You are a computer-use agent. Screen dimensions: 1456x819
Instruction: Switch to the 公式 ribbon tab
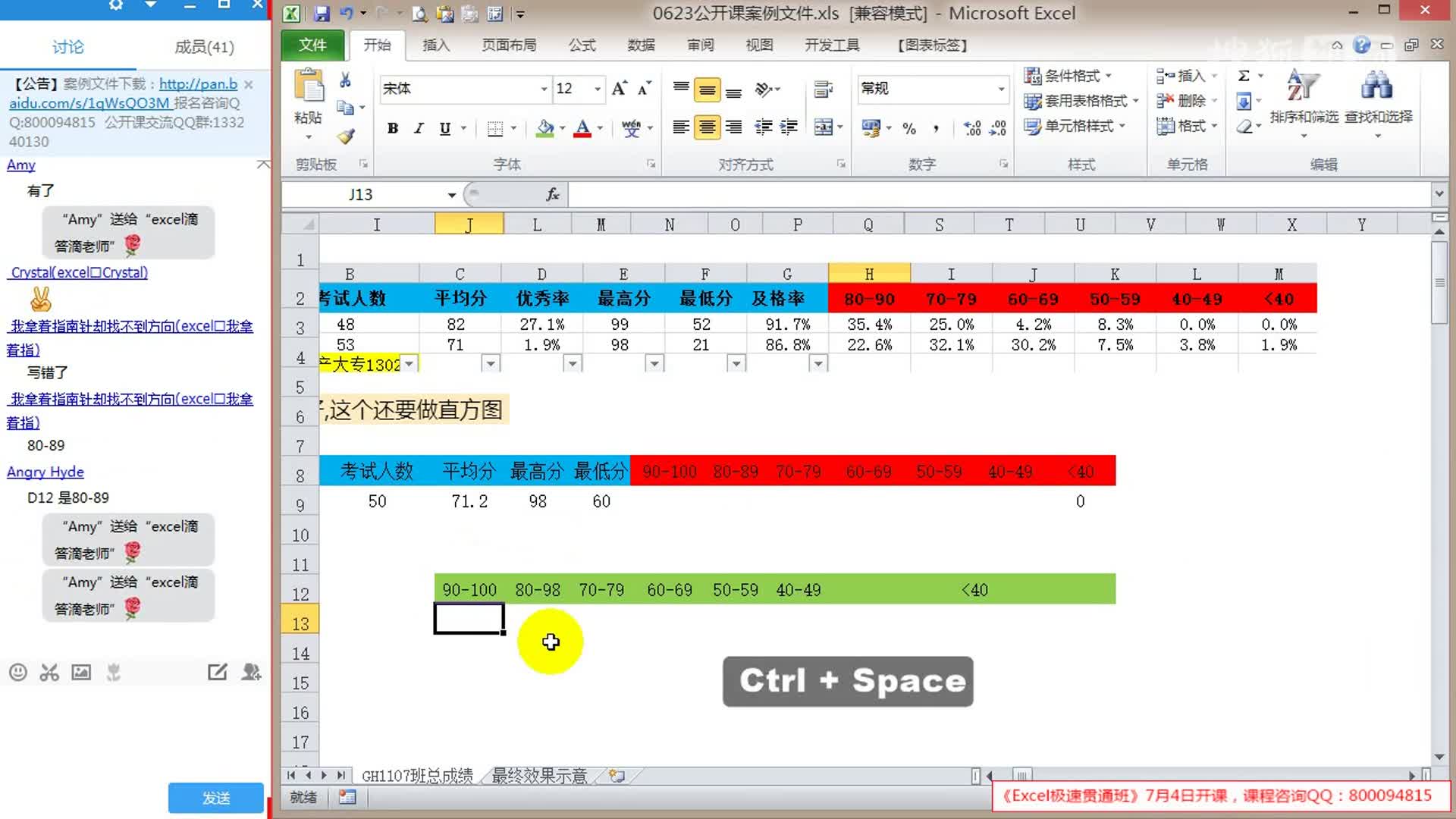click(582, 45)
